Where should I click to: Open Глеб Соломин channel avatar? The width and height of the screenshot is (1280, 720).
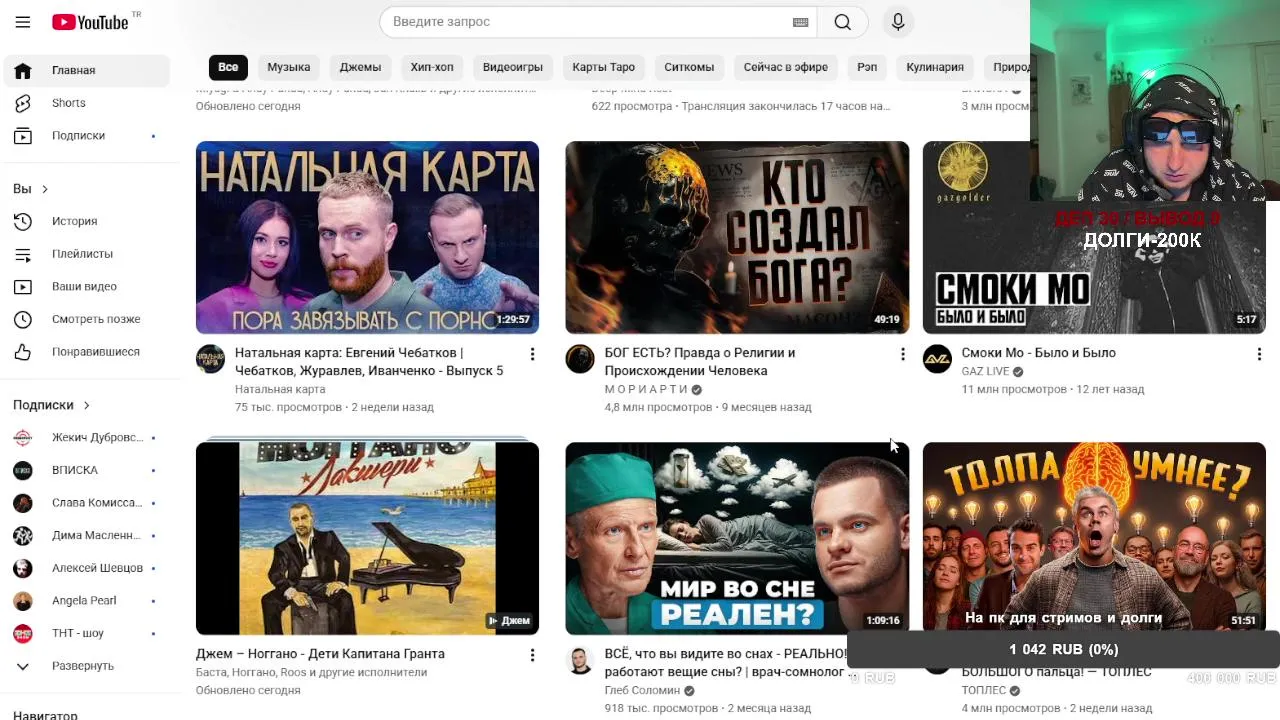(580, 660)
